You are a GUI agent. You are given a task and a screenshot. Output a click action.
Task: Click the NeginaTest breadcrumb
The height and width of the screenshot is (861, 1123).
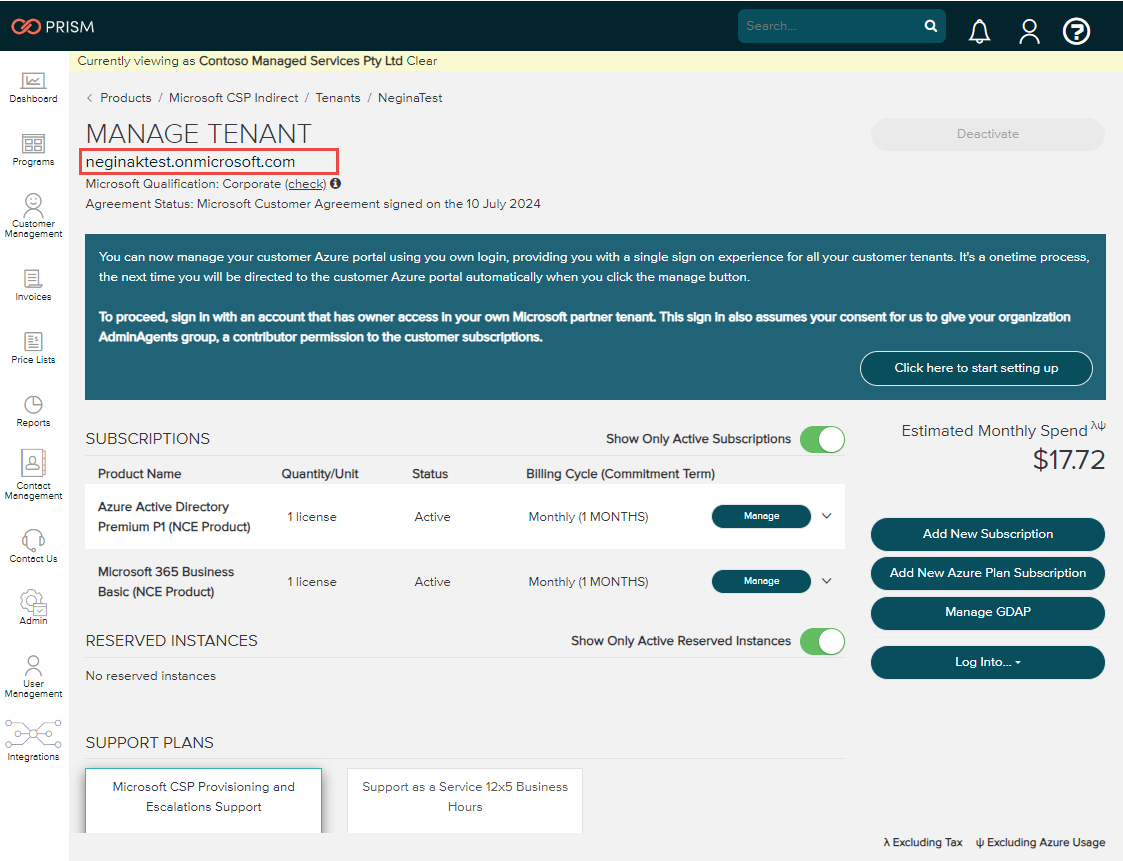(410, 98)
